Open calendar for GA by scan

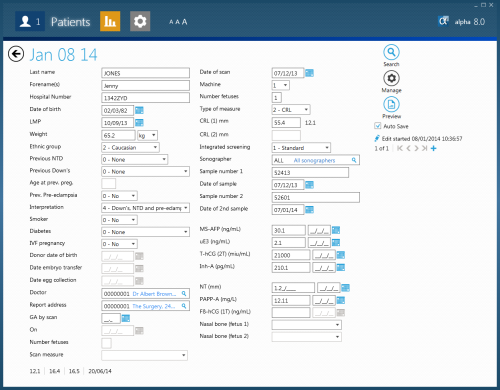126,318
